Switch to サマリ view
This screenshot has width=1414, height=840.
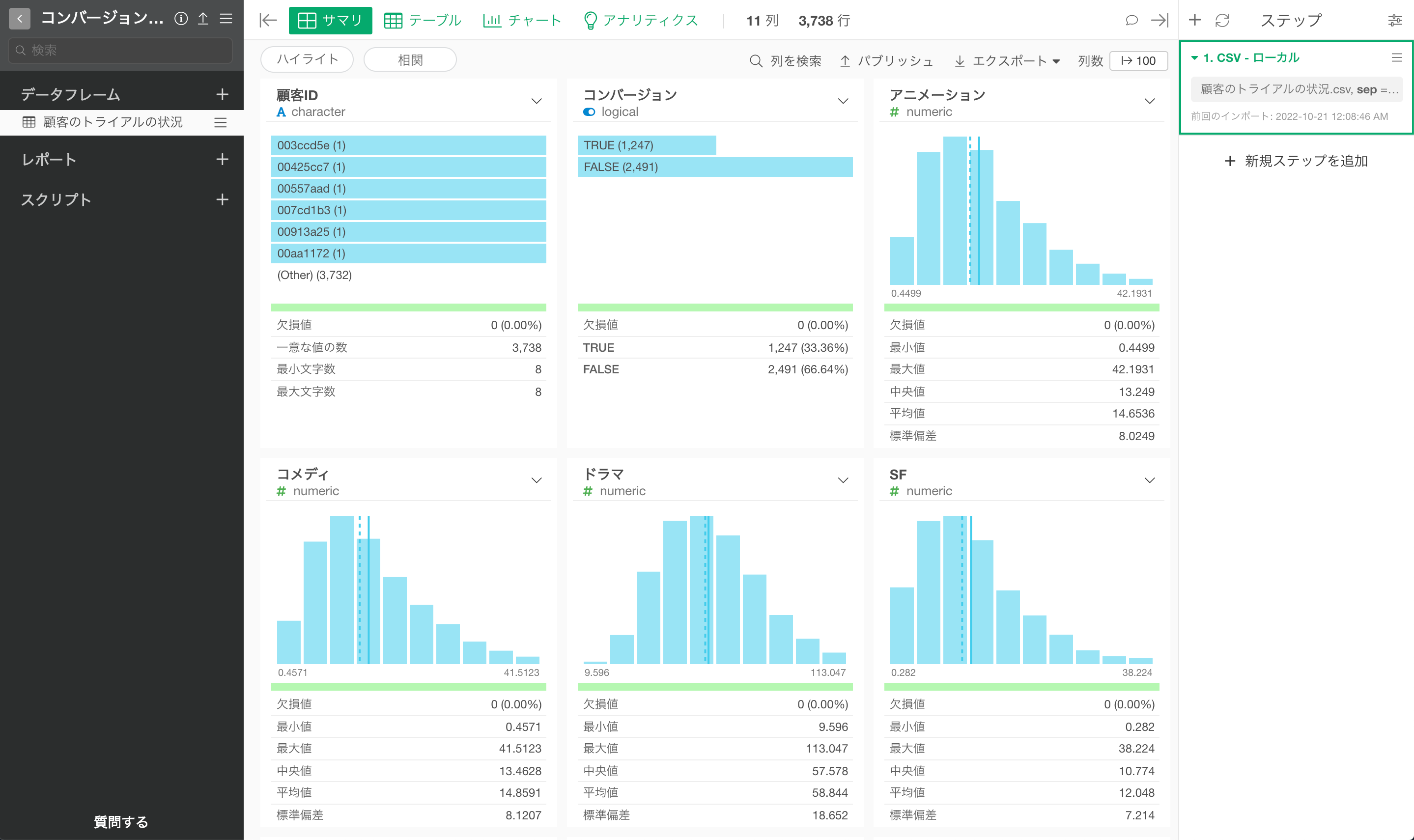tap(330, 20)
